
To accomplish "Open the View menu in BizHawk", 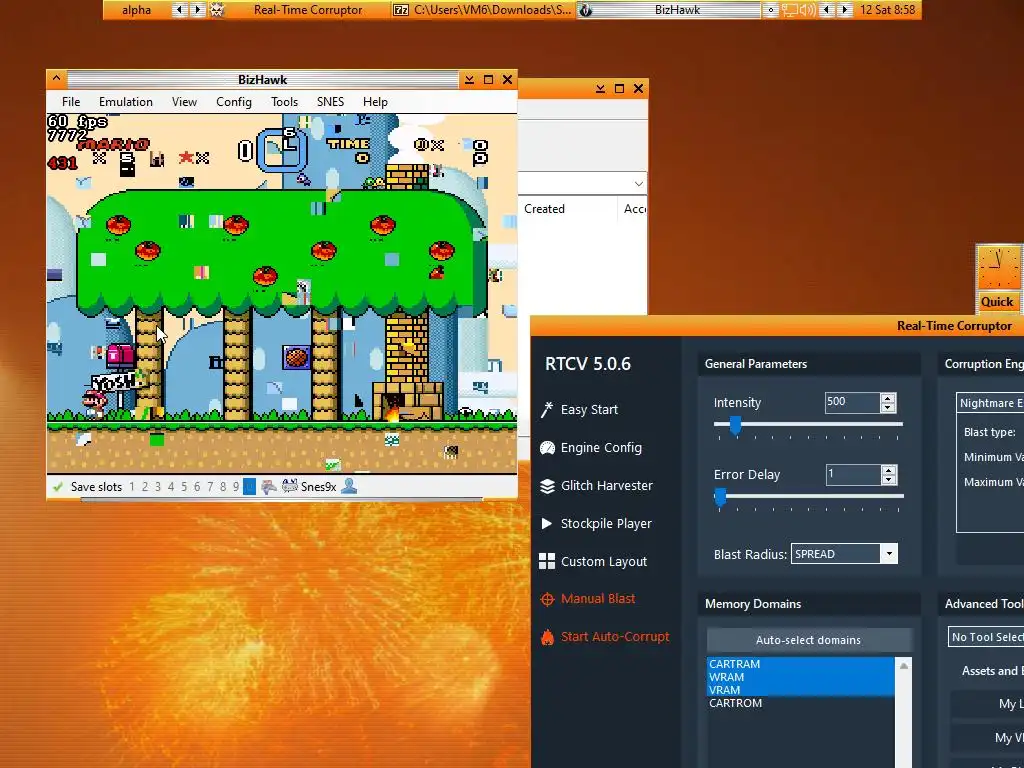I will point(184,102).
